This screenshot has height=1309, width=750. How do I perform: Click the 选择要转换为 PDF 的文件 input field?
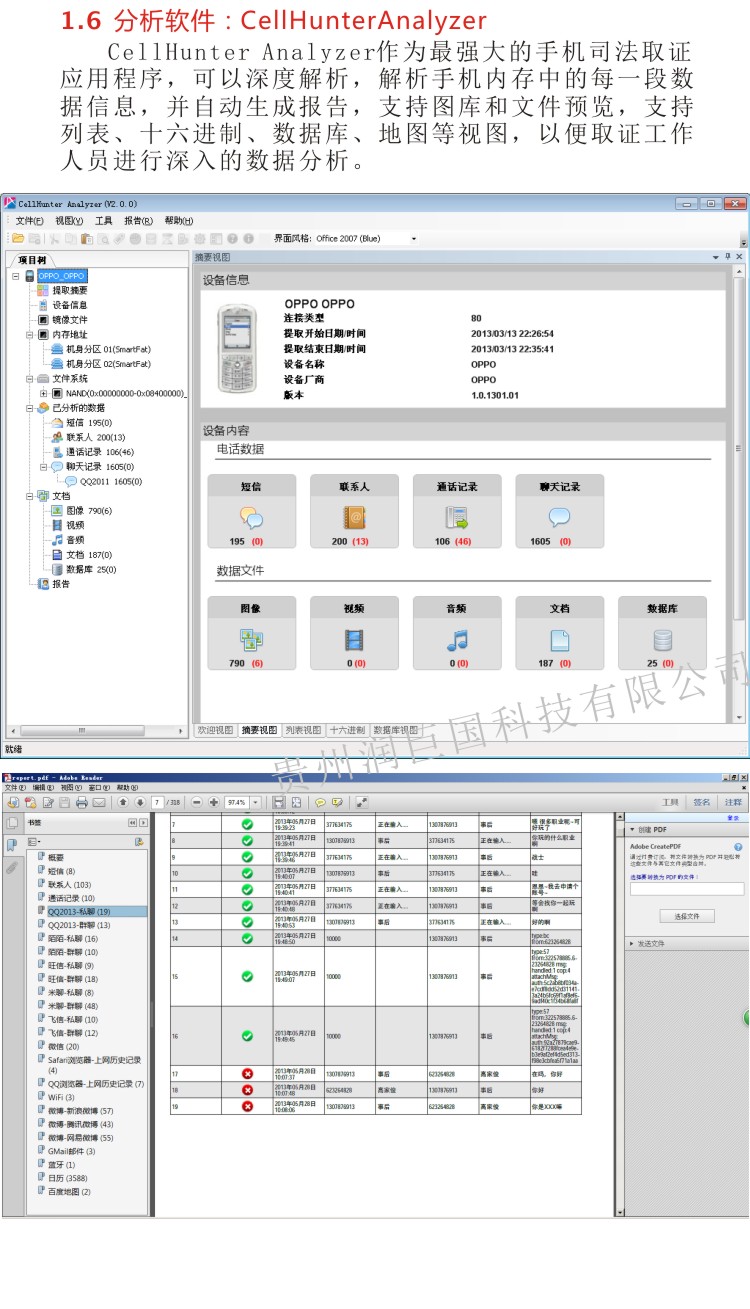687,889
